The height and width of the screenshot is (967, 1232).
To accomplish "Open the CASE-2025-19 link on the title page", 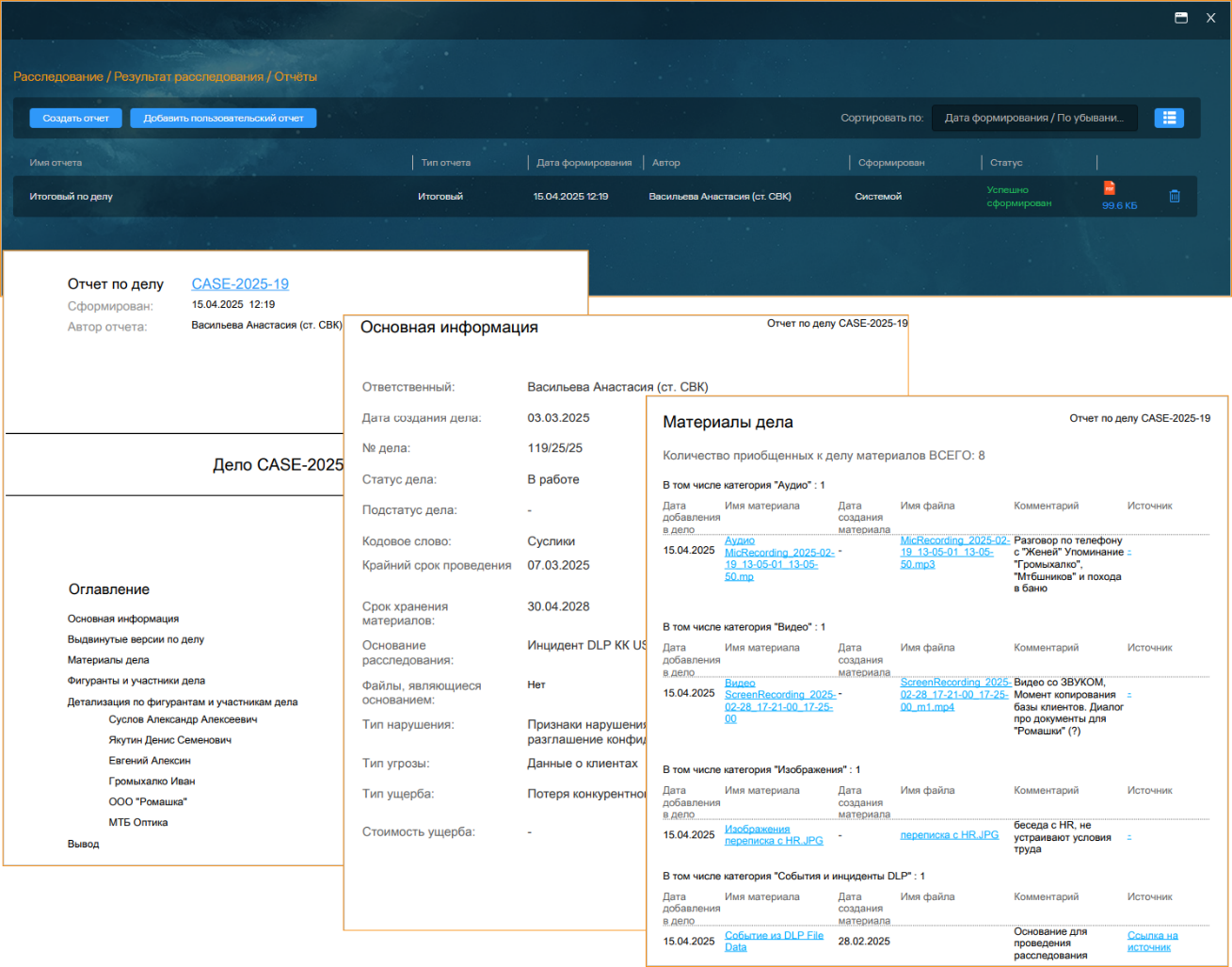I will [x=240, y=283].
